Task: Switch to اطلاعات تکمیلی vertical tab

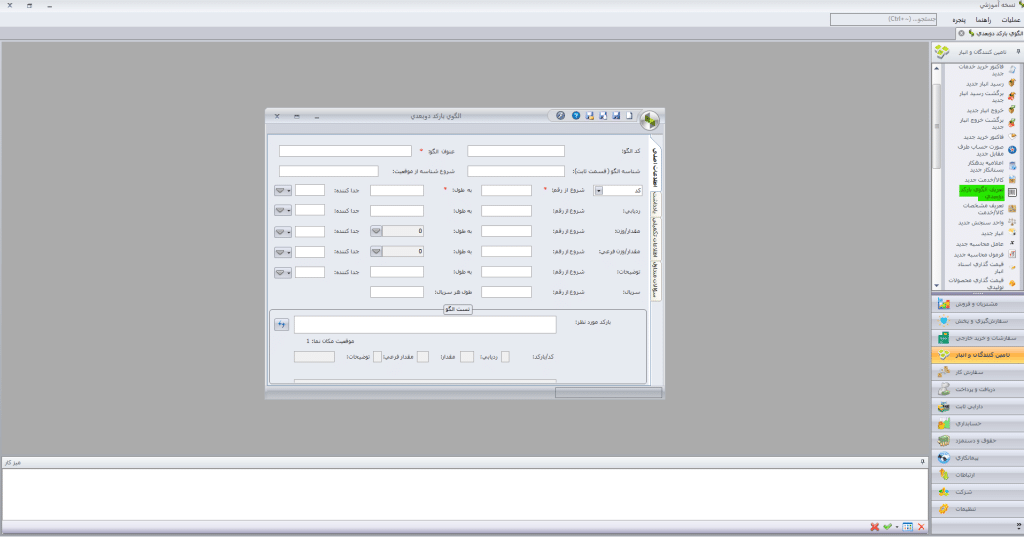Action: coord(655,238)
